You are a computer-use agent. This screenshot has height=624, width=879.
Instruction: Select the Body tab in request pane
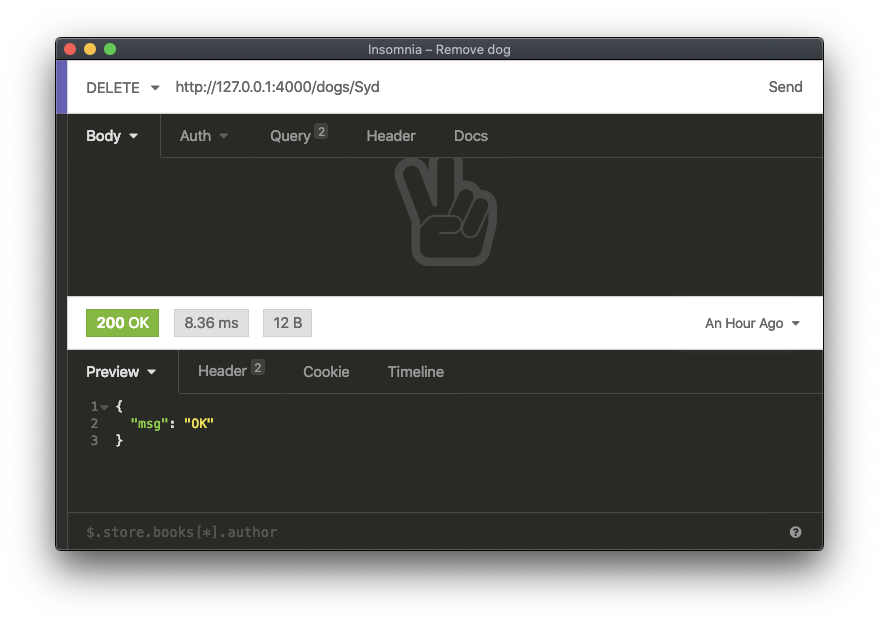(x=112, y=136)
